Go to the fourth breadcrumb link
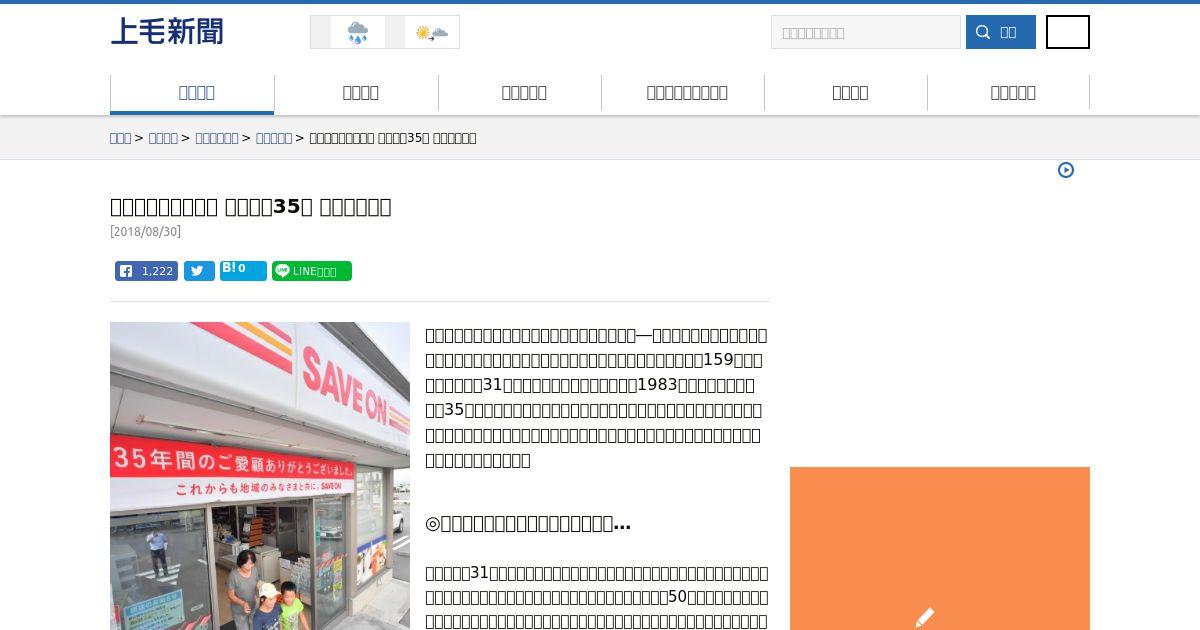Screen dimensions: 1200x630 [x=273, y=138]
